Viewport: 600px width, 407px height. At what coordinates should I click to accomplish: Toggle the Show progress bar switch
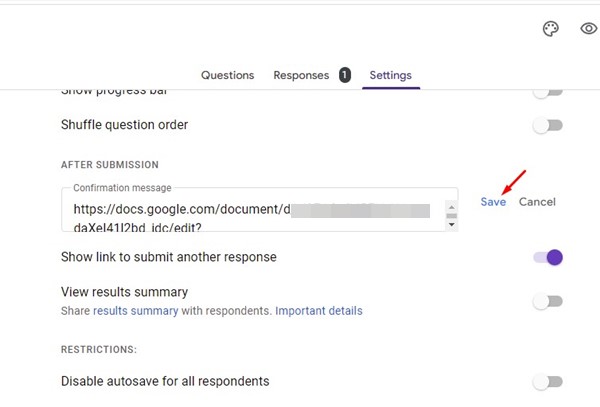click(547, 92)
